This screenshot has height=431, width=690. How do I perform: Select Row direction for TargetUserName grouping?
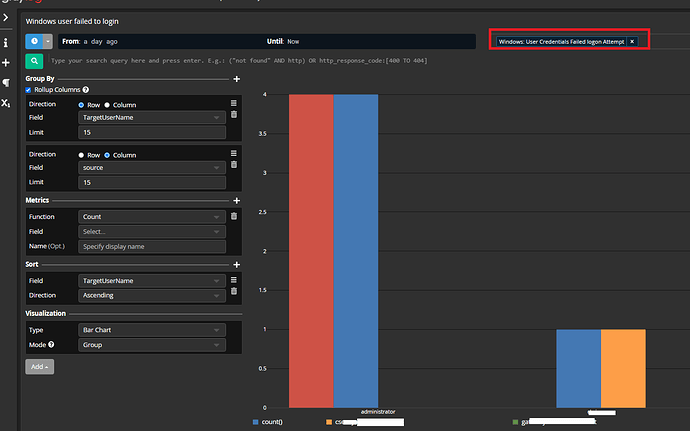[x=81, y=105]
